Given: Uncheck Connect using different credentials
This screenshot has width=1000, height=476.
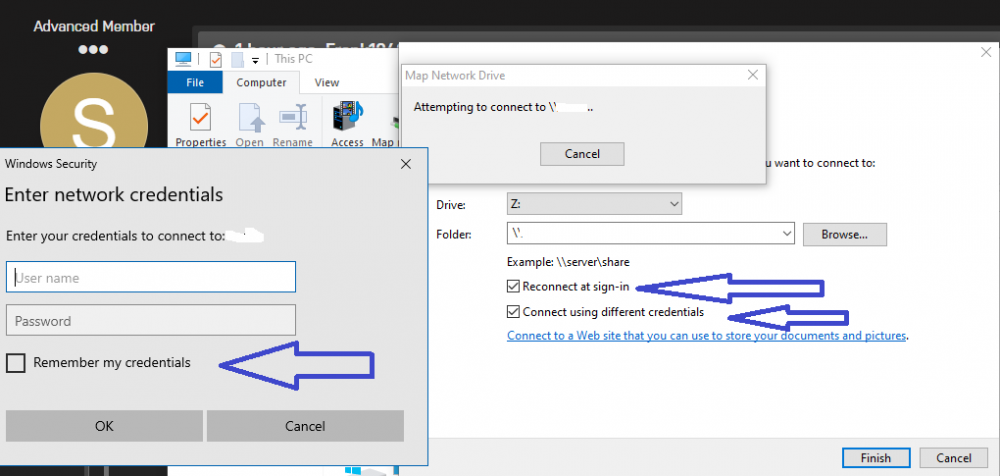Looking at the screenshot, I should tap(513, 312).
